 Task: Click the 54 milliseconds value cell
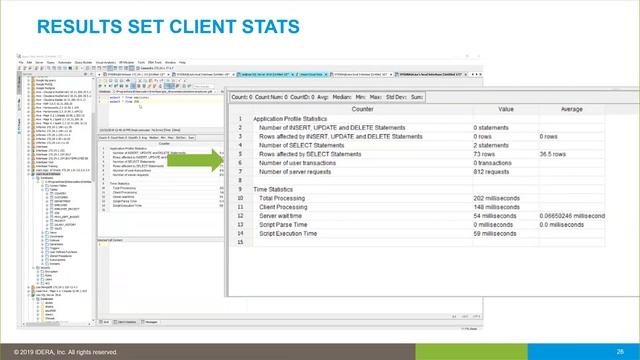506,216
